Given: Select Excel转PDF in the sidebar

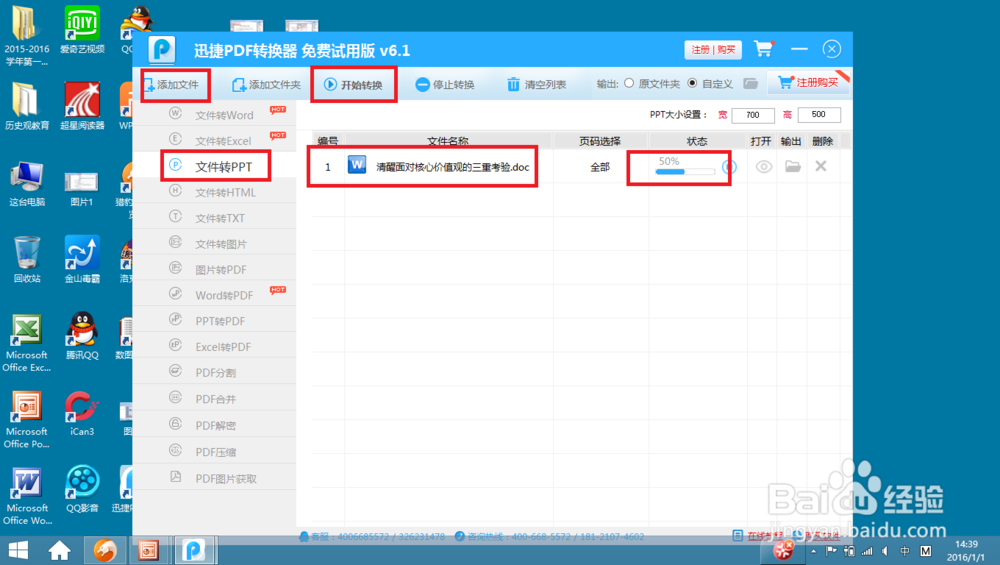Looking at the screenshot, I should click(x=215, y=346).
